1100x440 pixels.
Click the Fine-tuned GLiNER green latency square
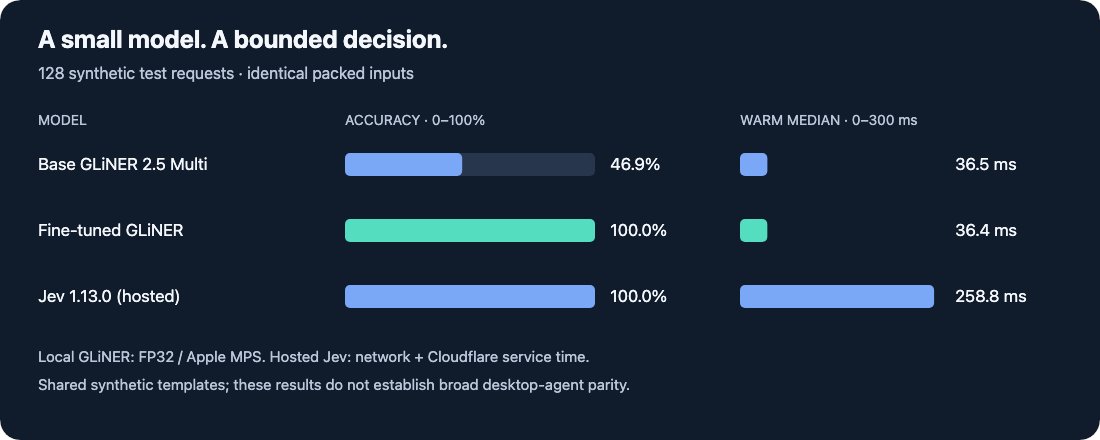(753, 230)
